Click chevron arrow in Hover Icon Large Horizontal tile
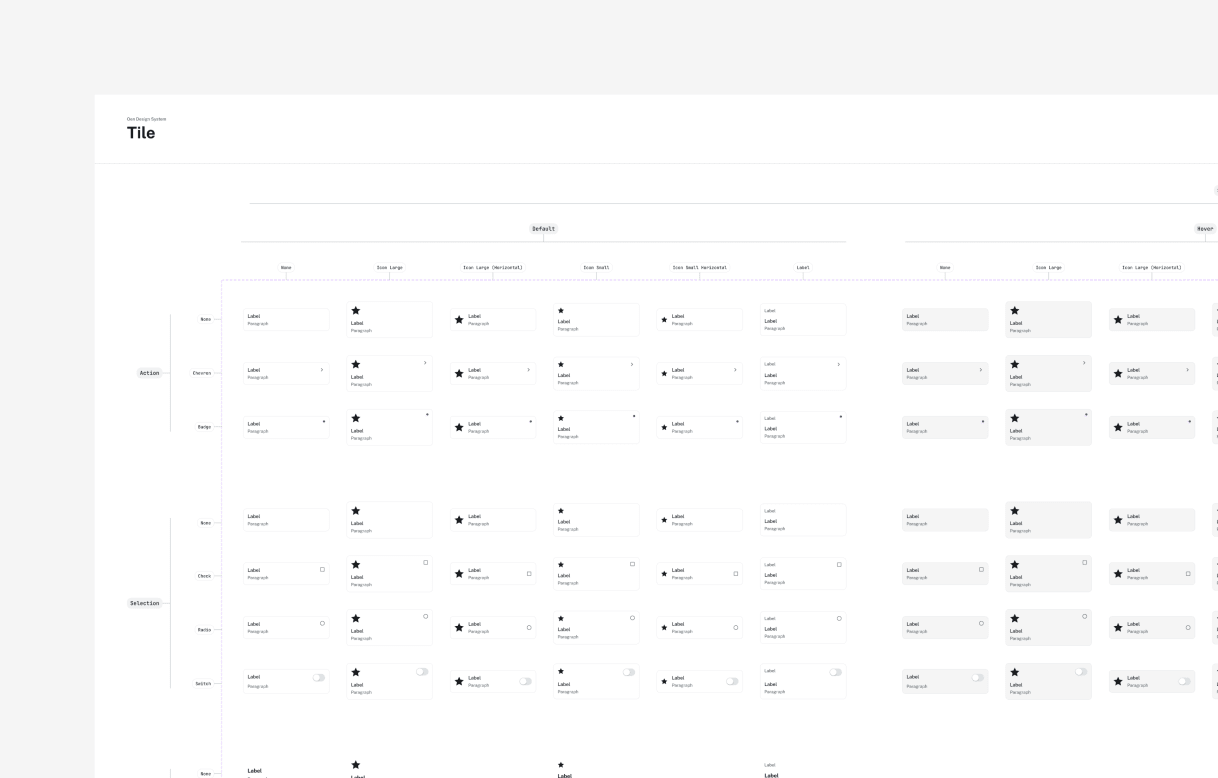This screenshot has width=1218, height=778. point(1188,370)
